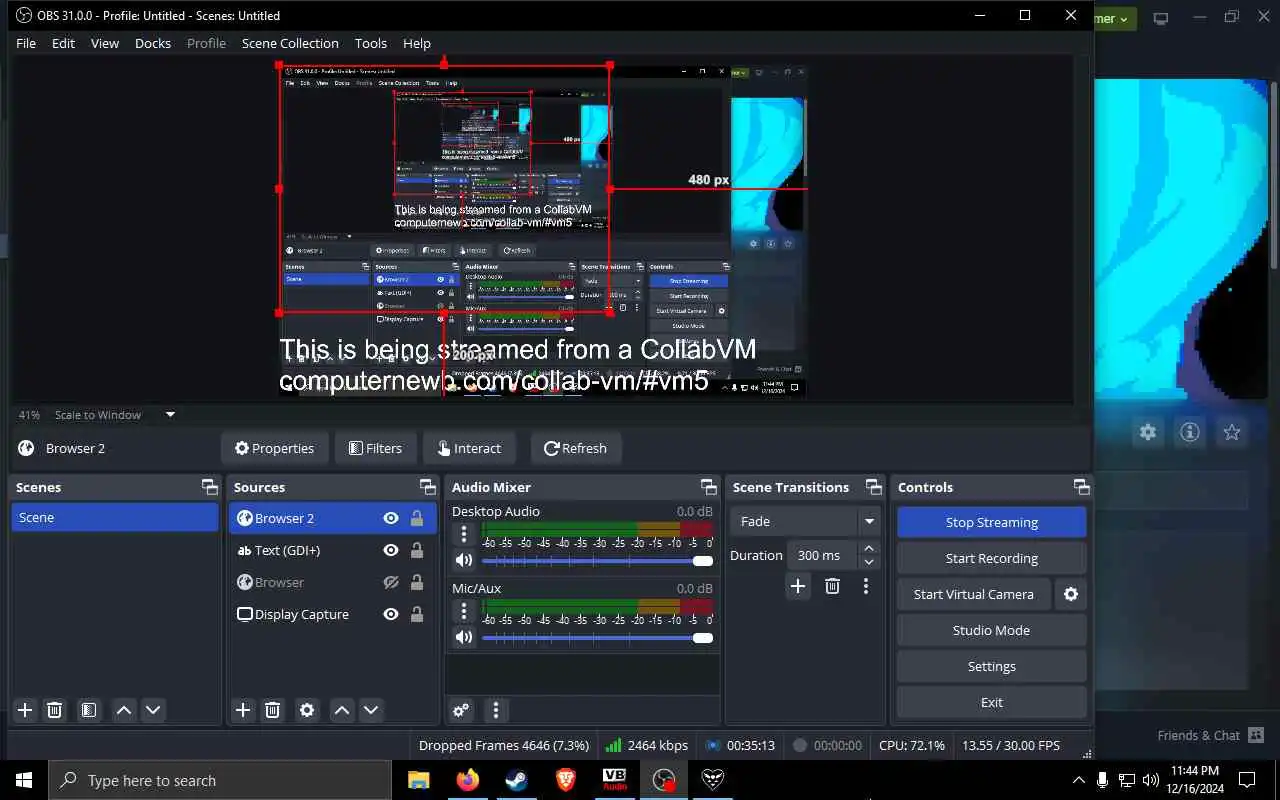This screenshot has height=800, width=1280.
Task: Remove selected scene with trash icon
Action: [x=55, y=710]
